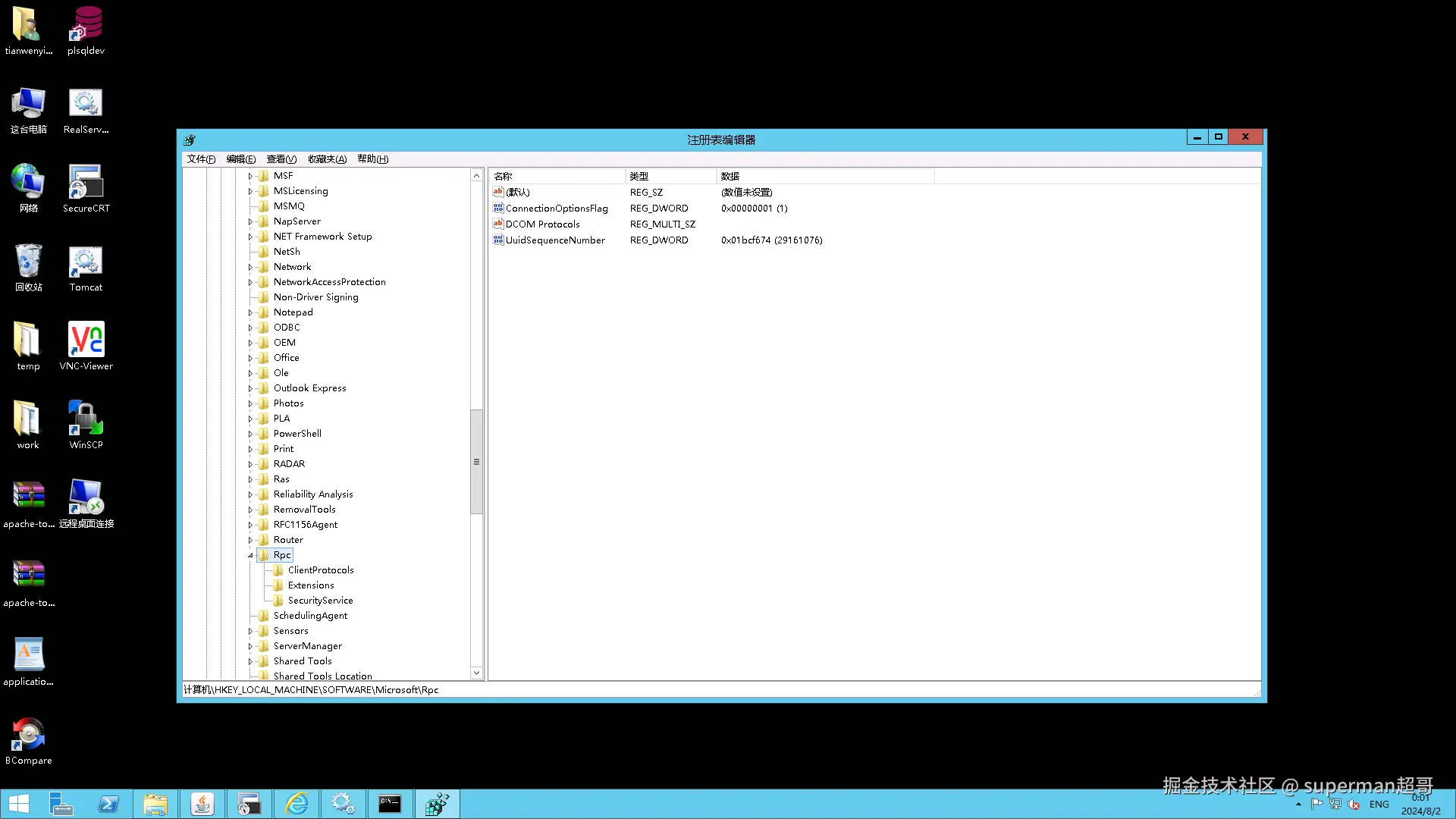1456x819 pixels.
Task: Expand the Office registry key
Action: [x=250, y=358]
